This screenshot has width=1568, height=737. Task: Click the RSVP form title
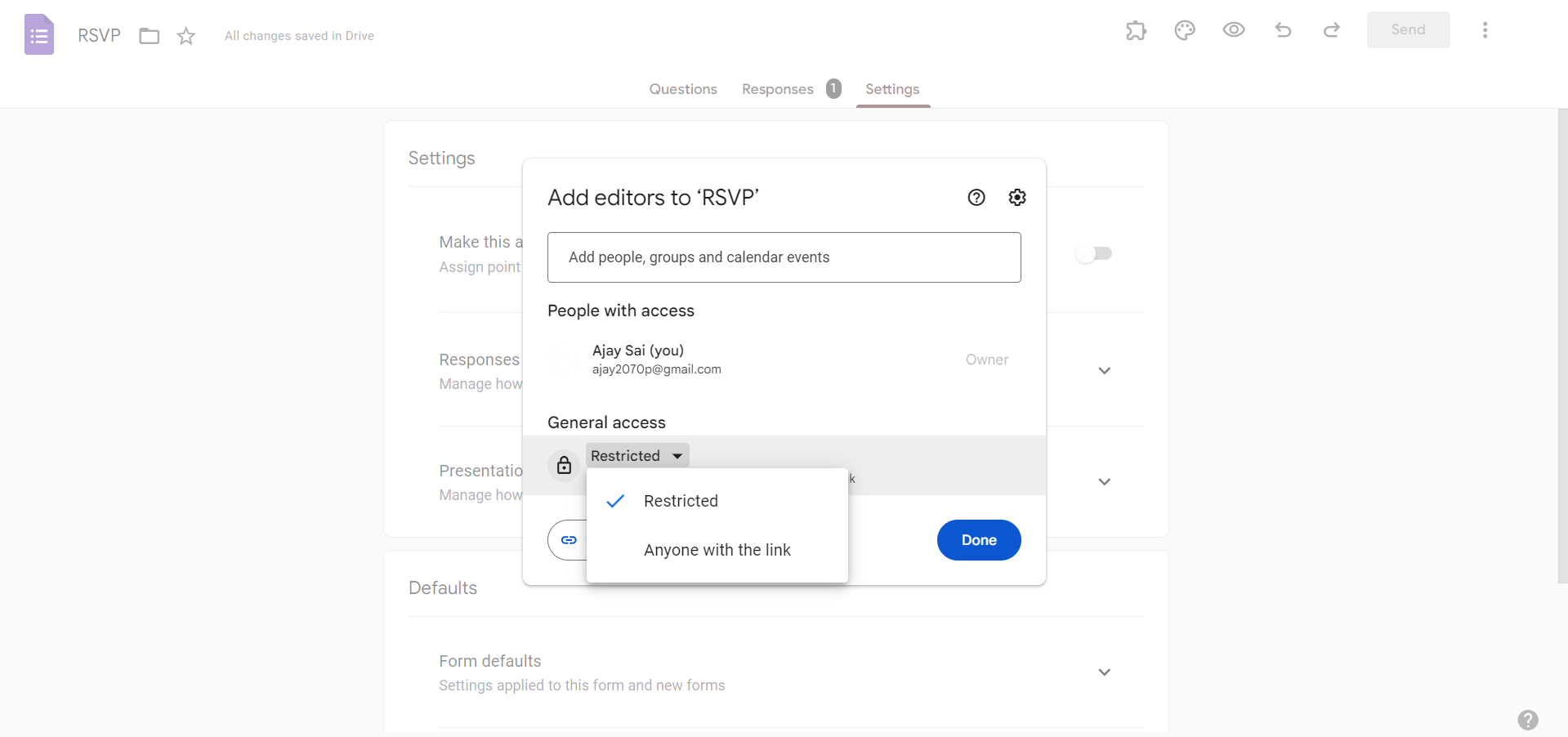click(x=99, y=35)
